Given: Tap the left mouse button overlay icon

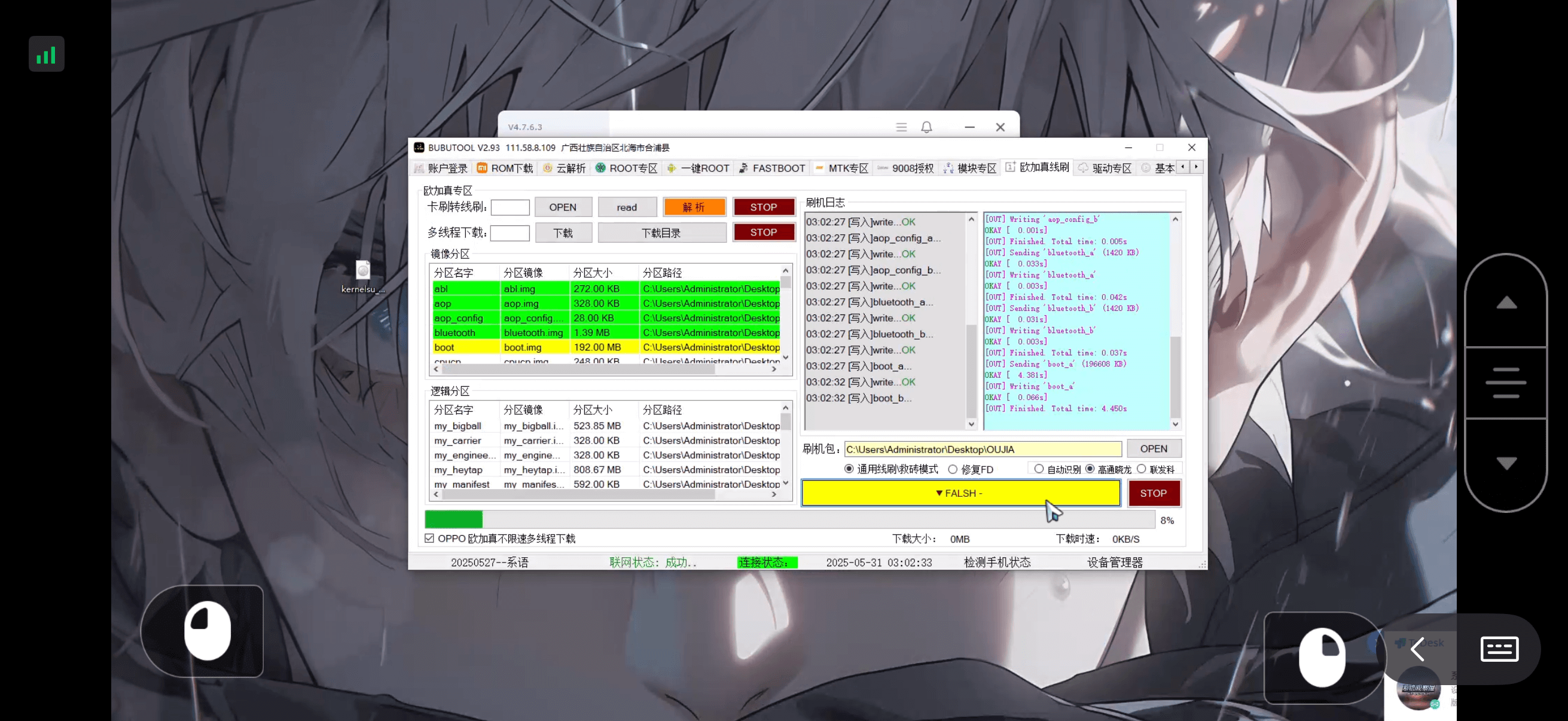Looking at the screenshot, I should [207, 630].
